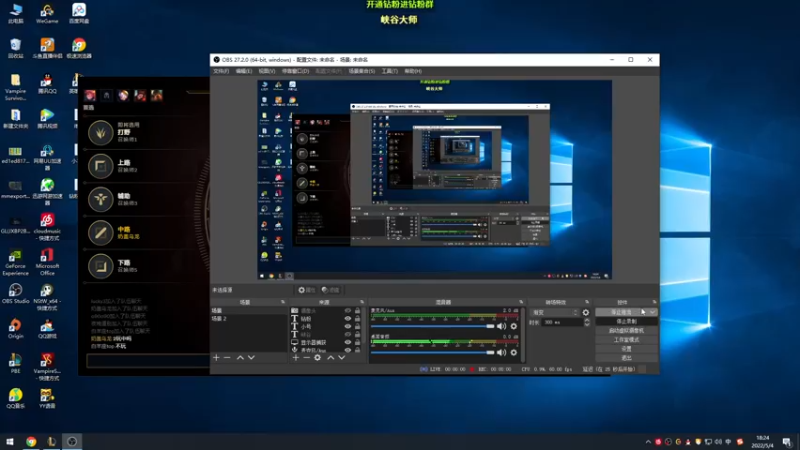Open the 帮助(H) menu in OBS
Screen dimensions: 800x450
[x=413, y=71]
